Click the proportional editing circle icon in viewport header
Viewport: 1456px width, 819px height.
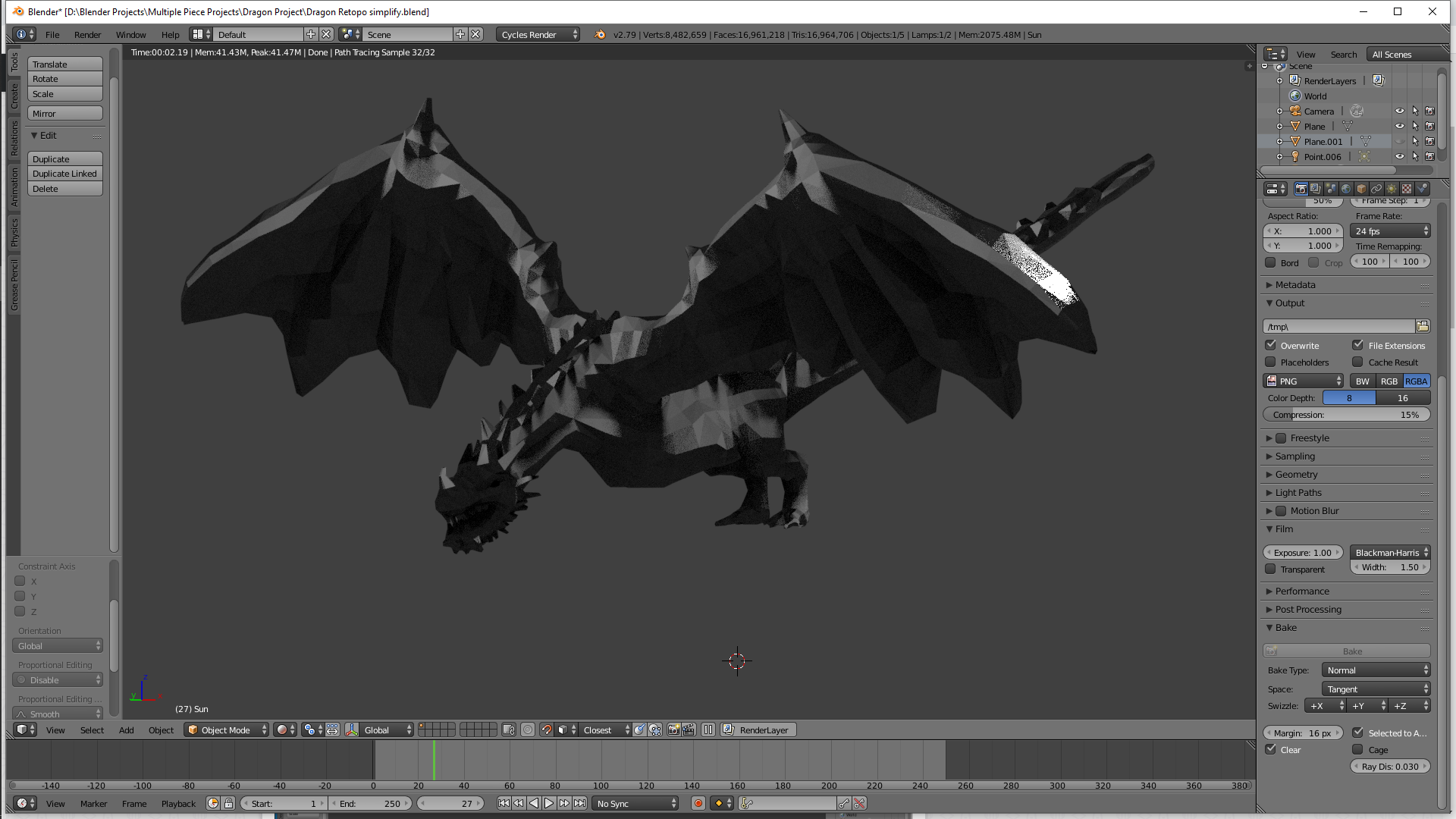(x=528, y=730)
